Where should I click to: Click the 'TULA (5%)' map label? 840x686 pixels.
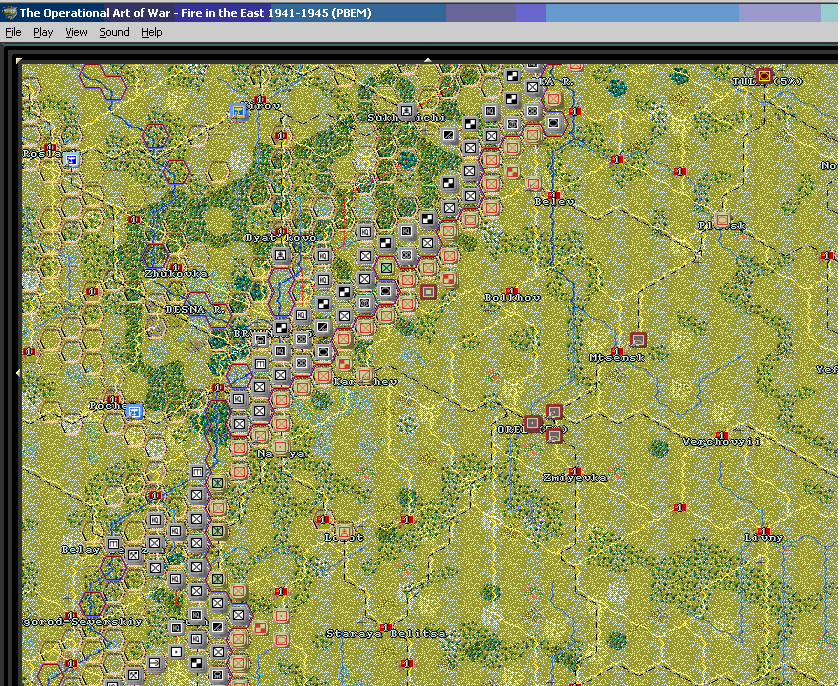pyautogui.click(x=768, y=81)
